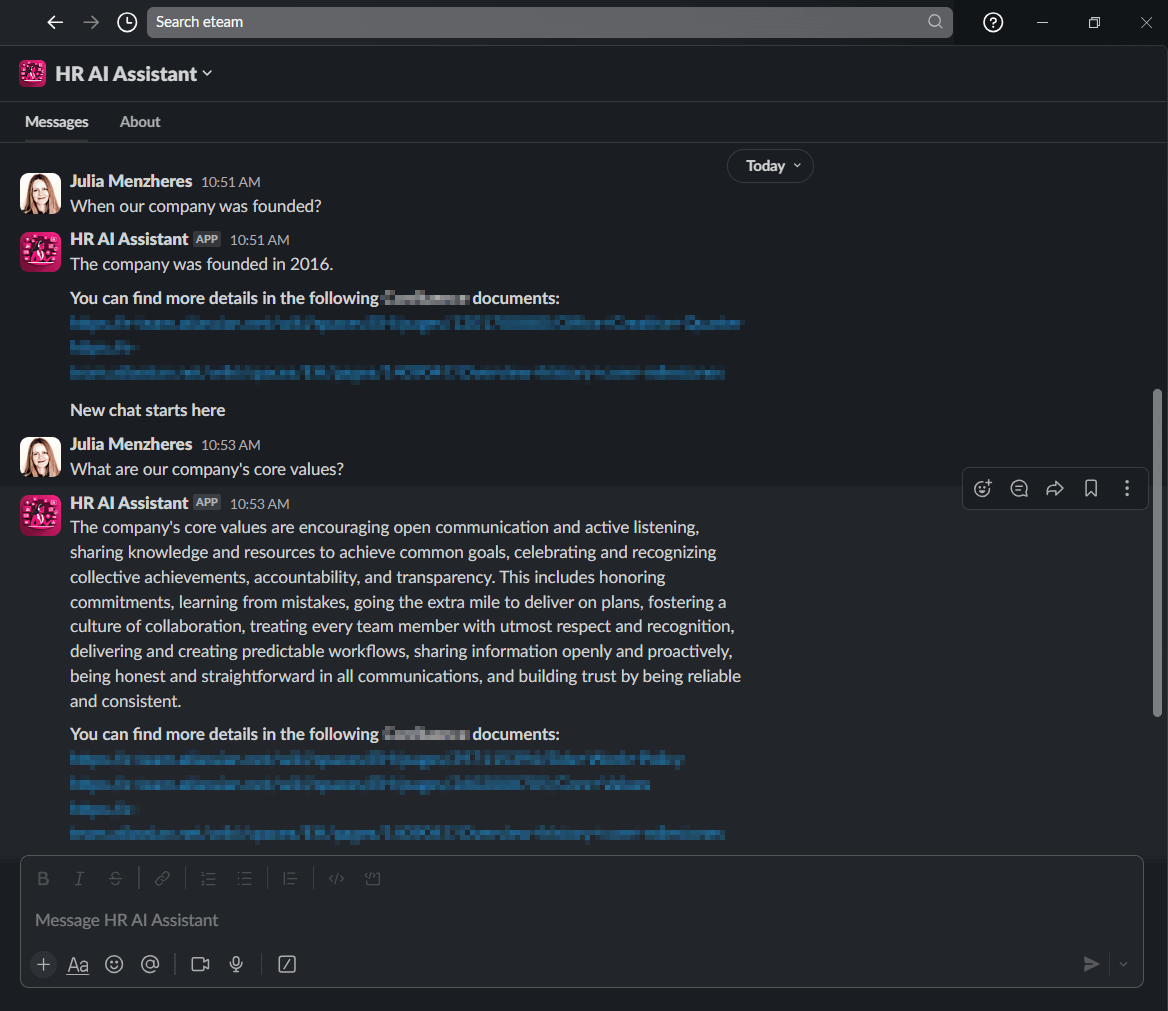Toggle the Aa formatting options
The width and height of the screenshot is (1168, 1011).
pyautogui.click(x=77, y=964)
